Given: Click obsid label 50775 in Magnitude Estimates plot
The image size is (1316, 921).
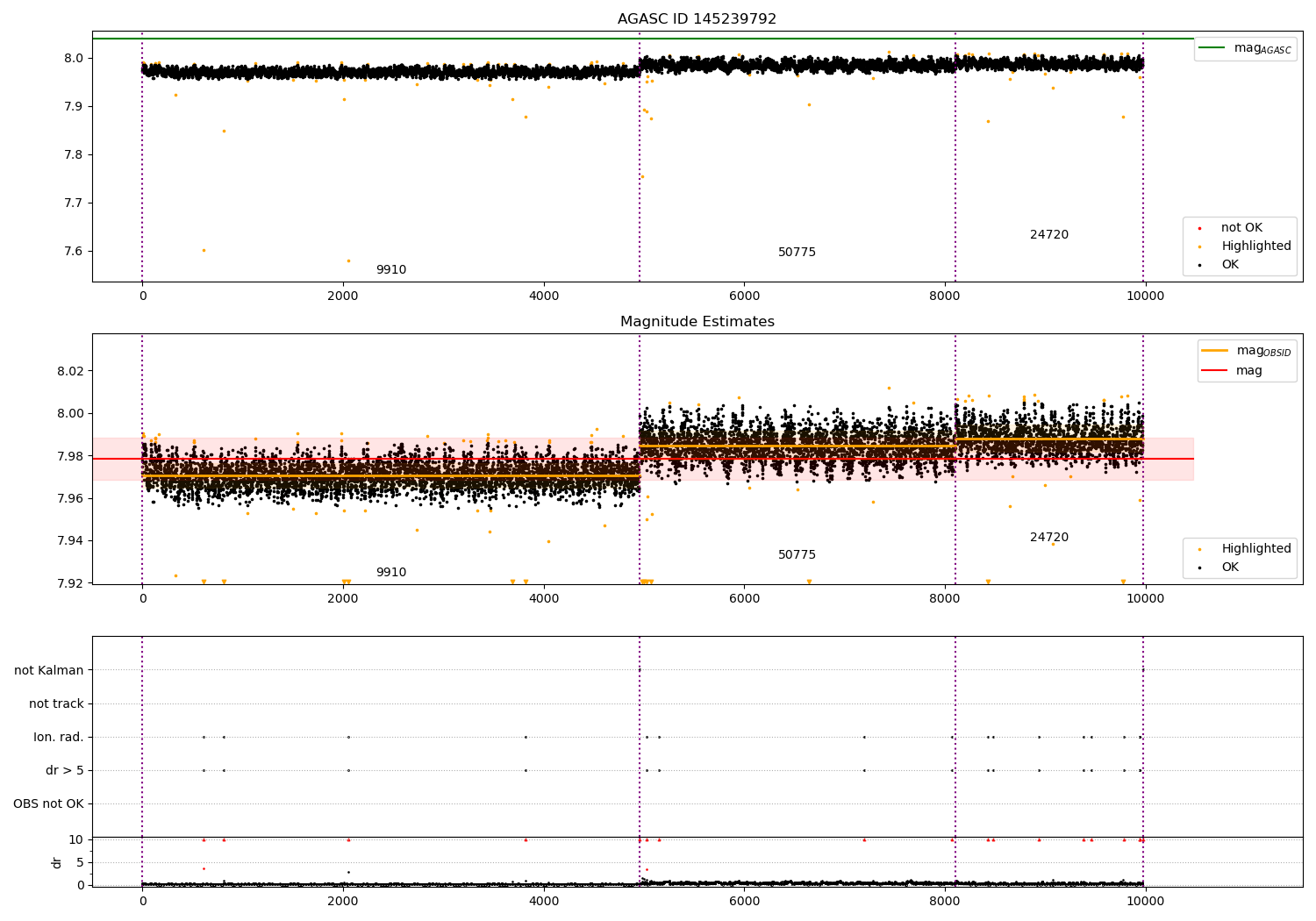Looking at the screenshot, I should [797, 555].
